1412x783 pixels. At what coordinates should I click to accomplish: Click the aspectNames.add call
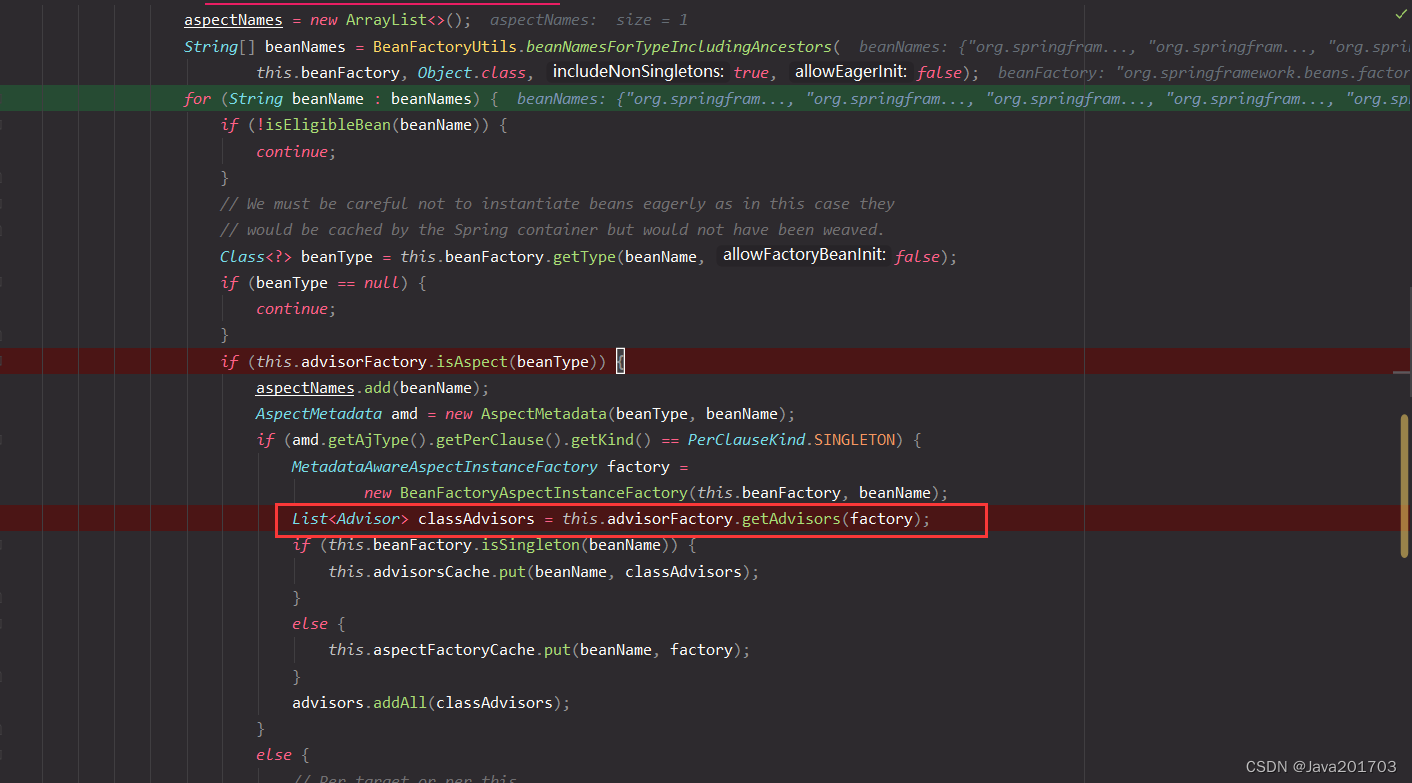click(372, 388)
